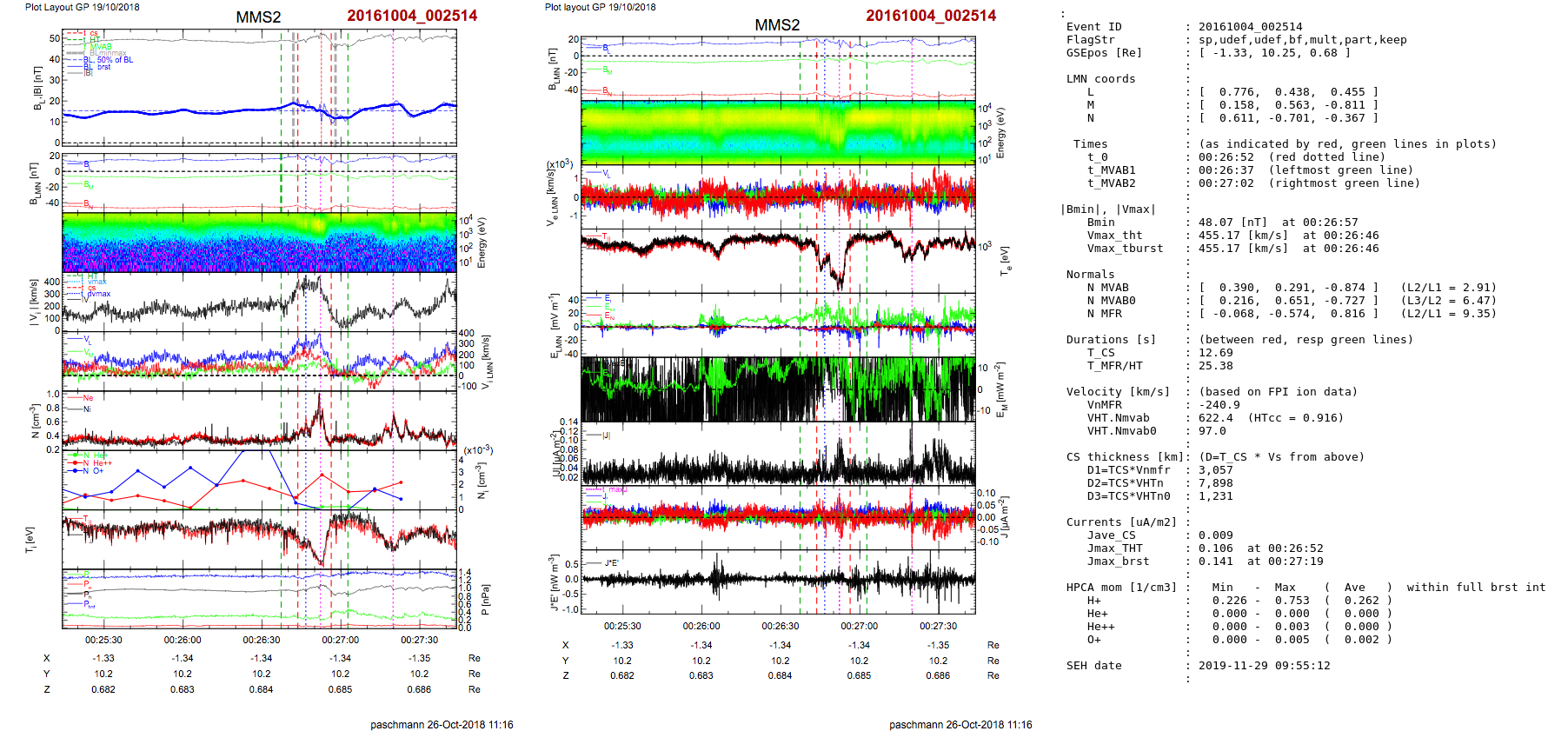The width and height of the screenshot is (1568, 731).
Task: Click the Velocity [km/s] heading
Action: click(1118, 392)
